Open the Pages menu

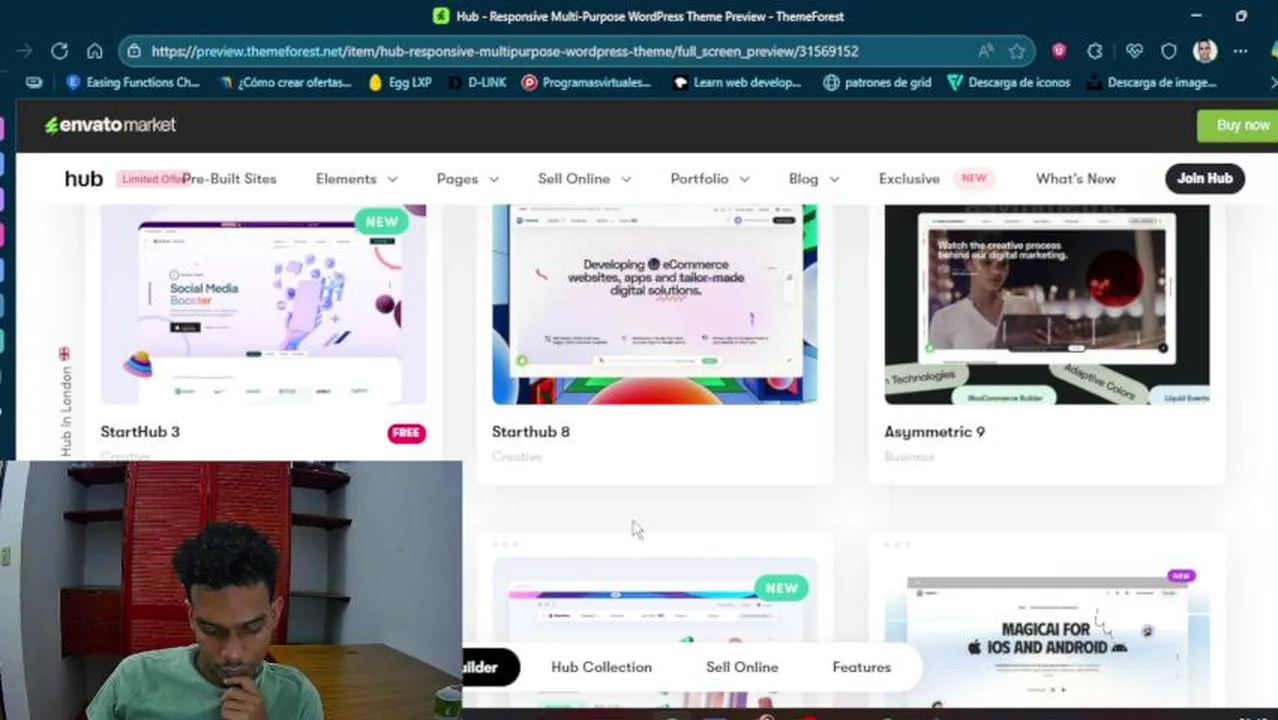(457, 179)
